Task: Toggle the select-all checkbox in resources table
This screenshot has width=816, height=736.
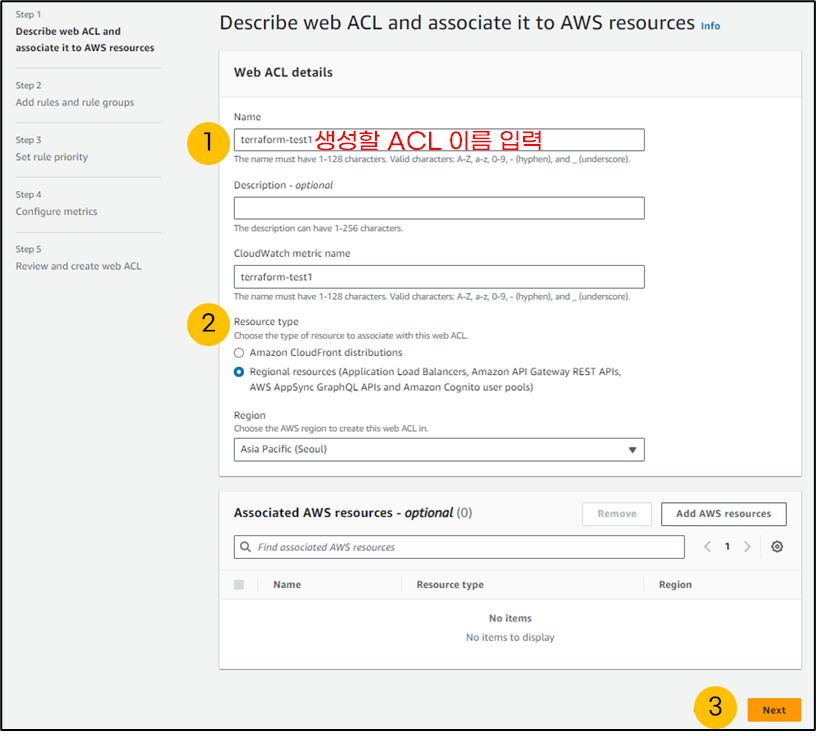Action: [239, 585]
